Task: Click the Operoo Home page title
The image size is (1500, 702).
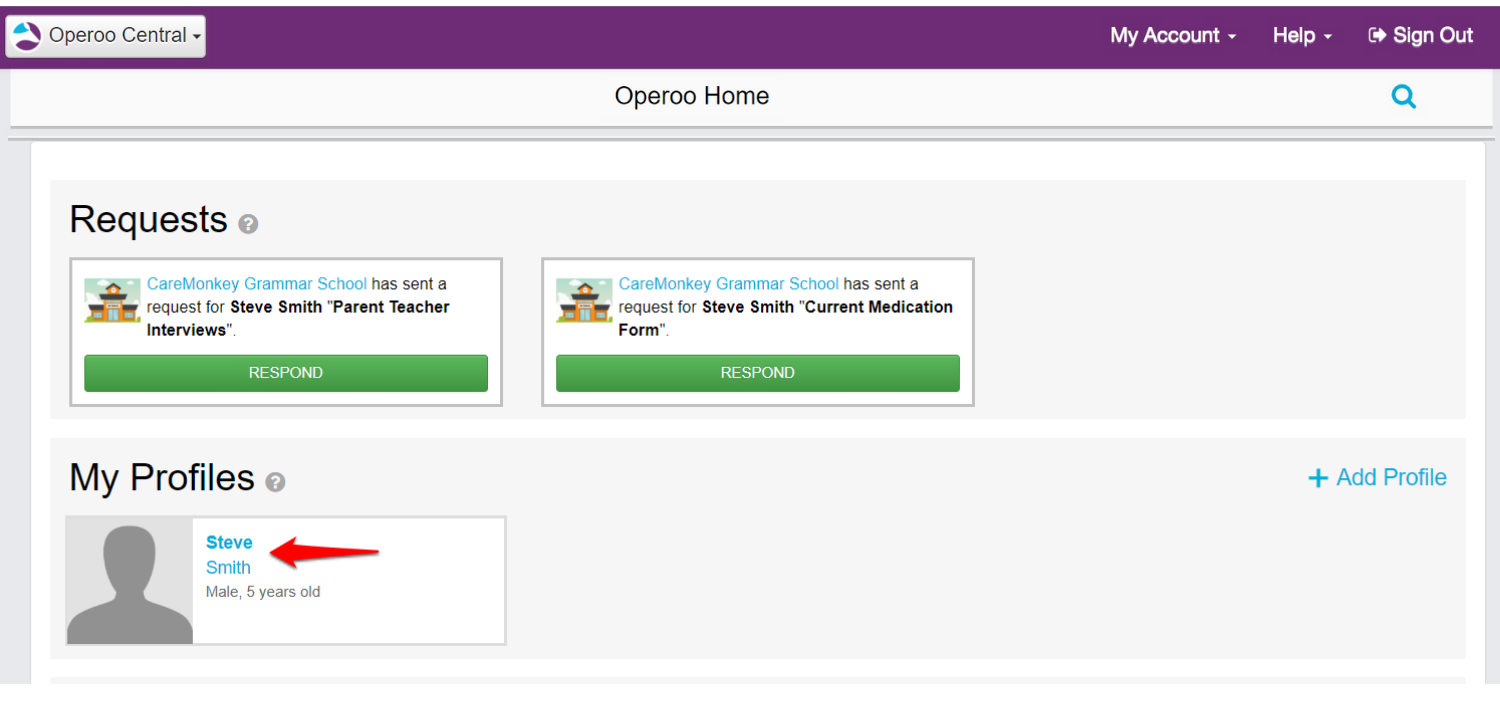Action: [x=691, y=97]
